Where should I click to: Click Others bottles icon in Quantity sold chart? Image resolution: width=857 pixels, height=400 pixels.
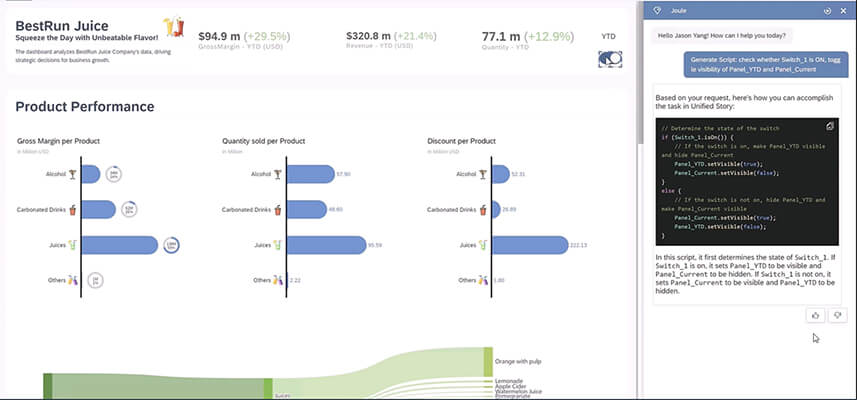(x=278, y=280)
